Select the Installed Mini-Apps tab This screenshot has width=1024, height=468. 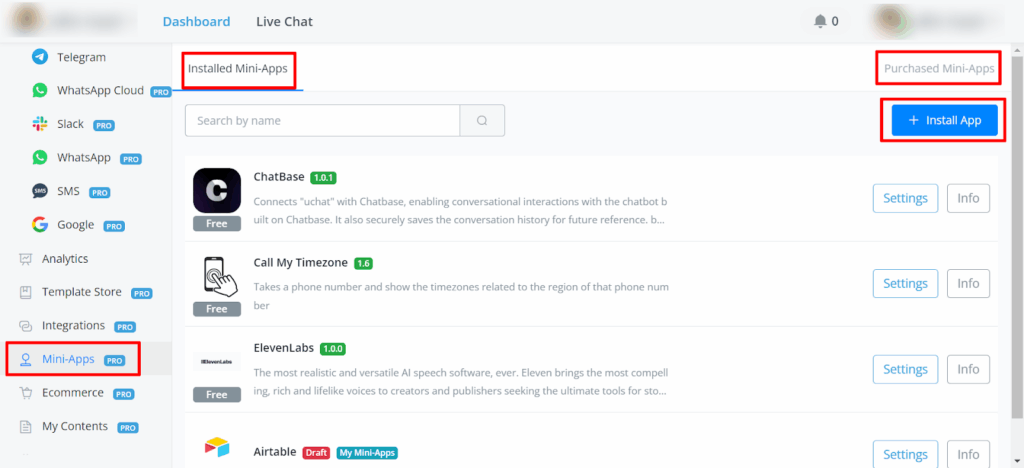point(240,69)
